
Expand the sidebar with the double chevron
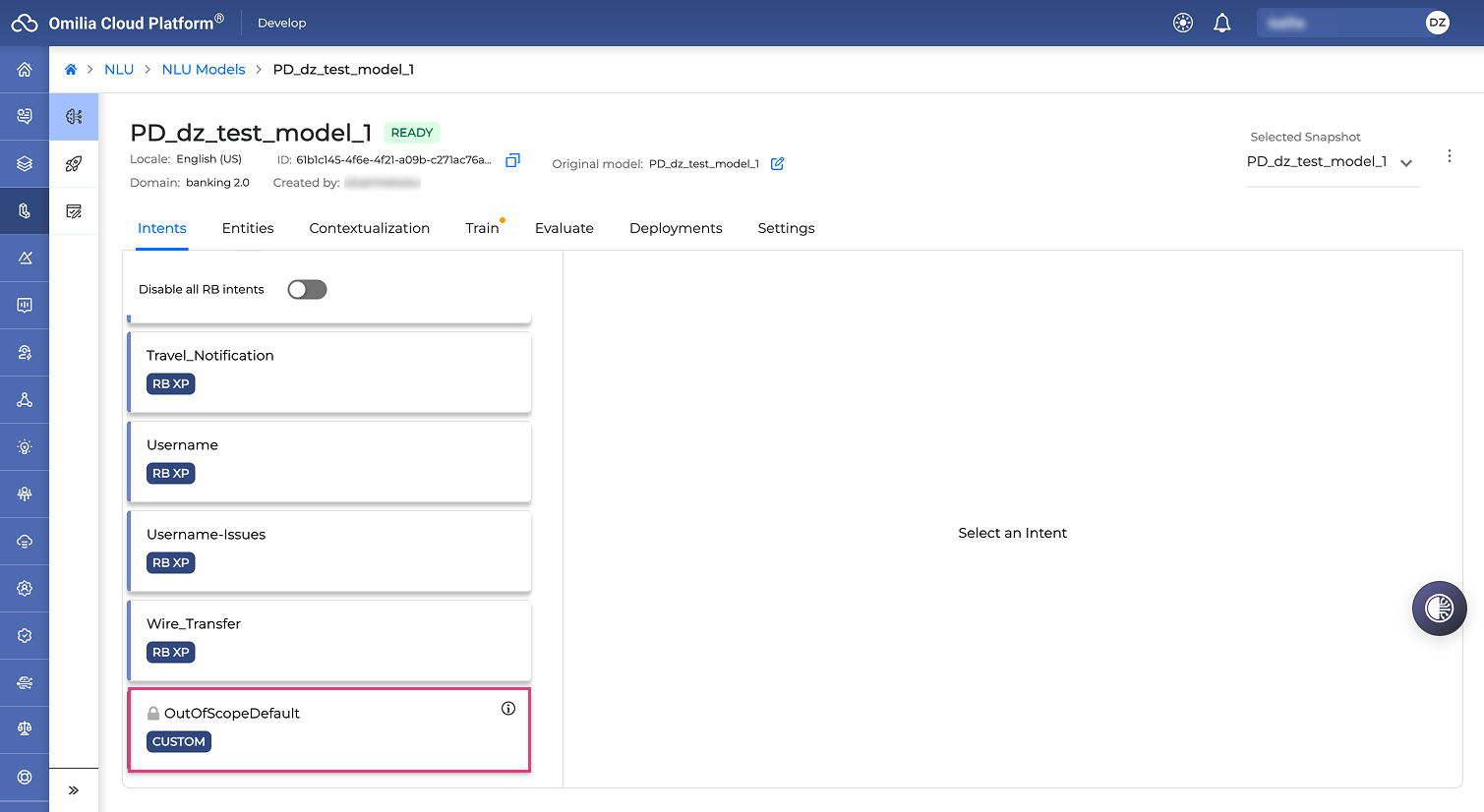tap(74, 790)
